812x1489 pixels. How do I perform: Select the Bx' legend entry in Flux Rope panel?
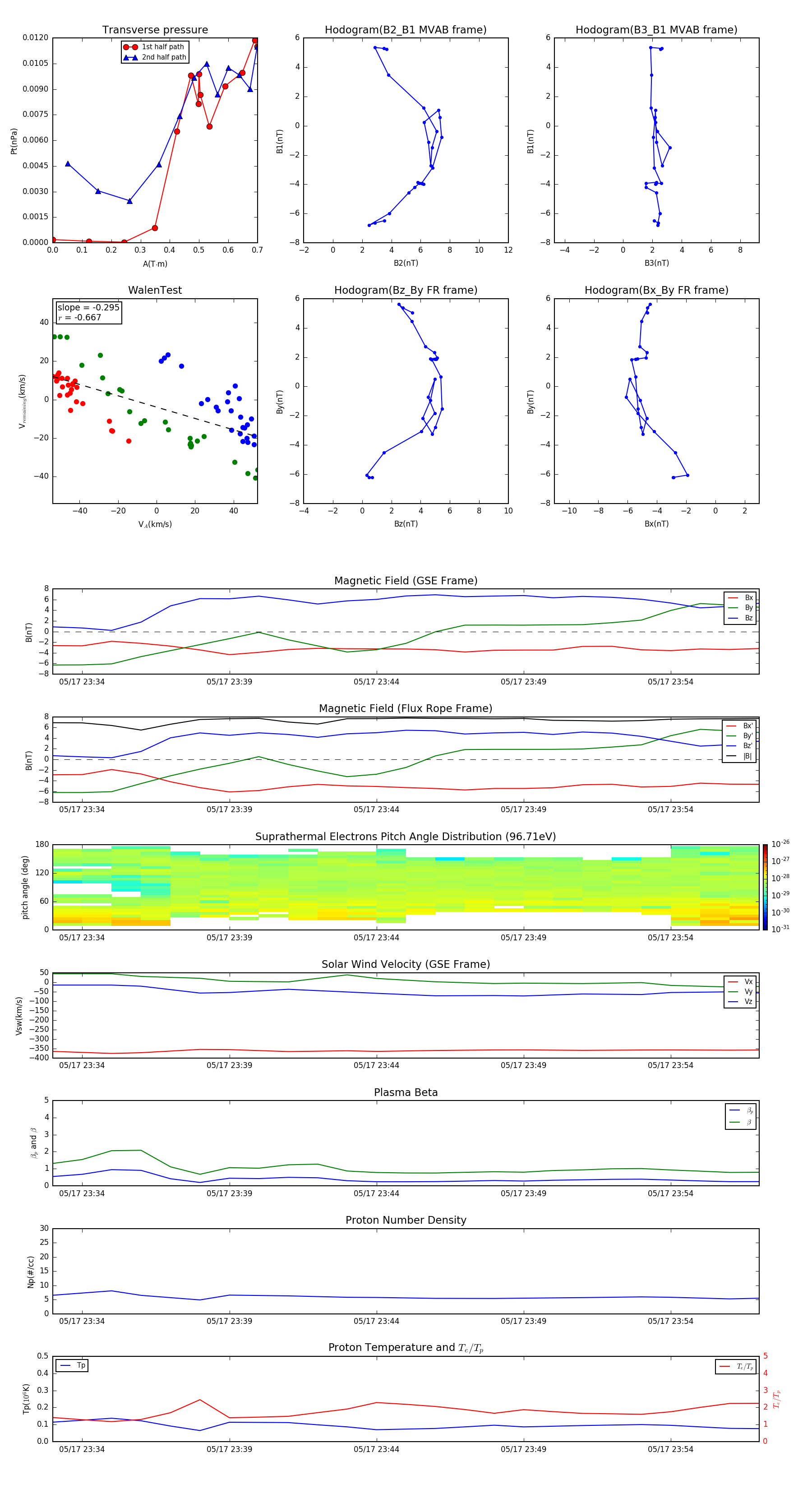(740, 726)
